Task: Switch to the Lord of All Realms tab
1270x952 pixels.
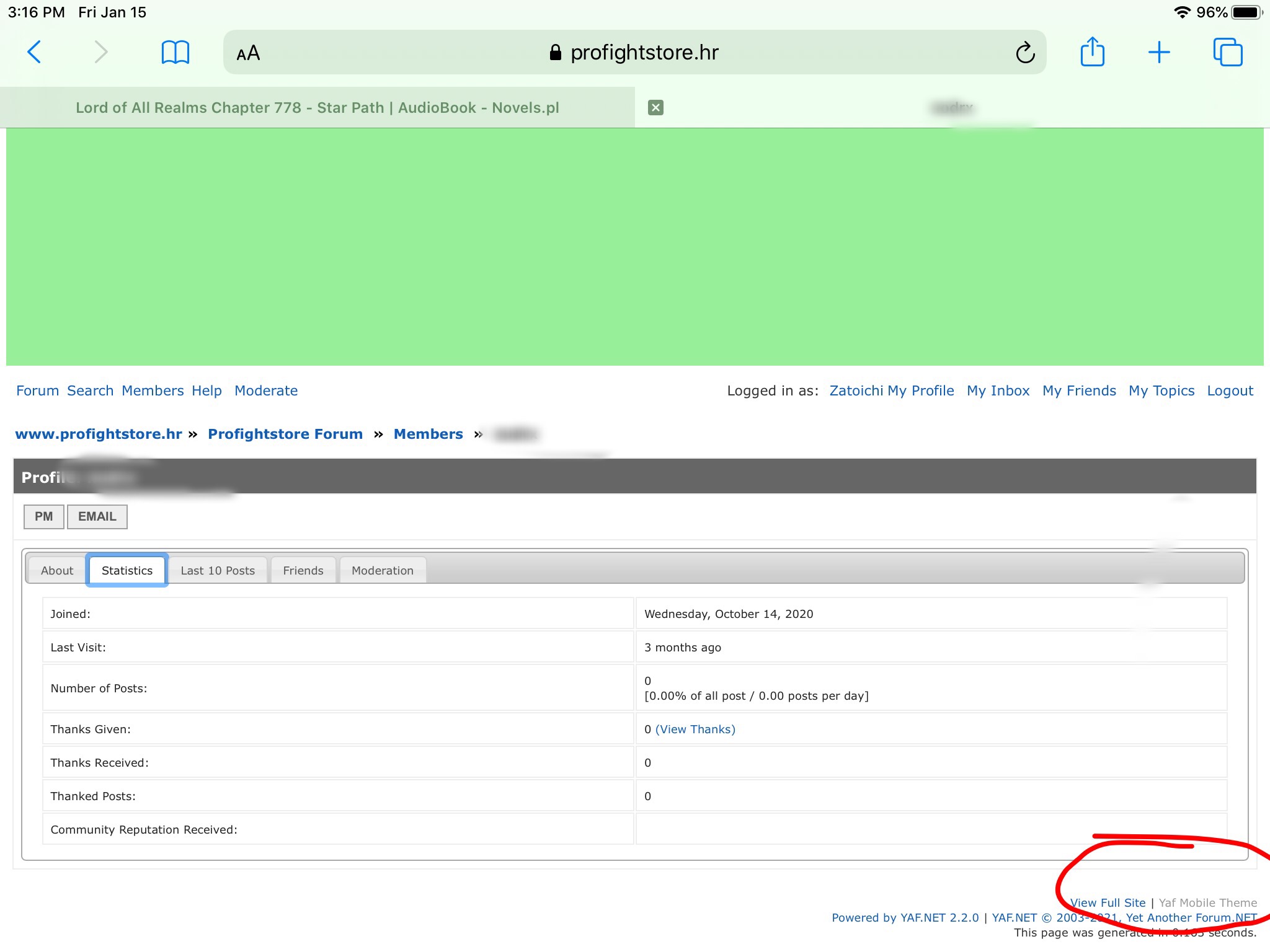Action: 317,108
